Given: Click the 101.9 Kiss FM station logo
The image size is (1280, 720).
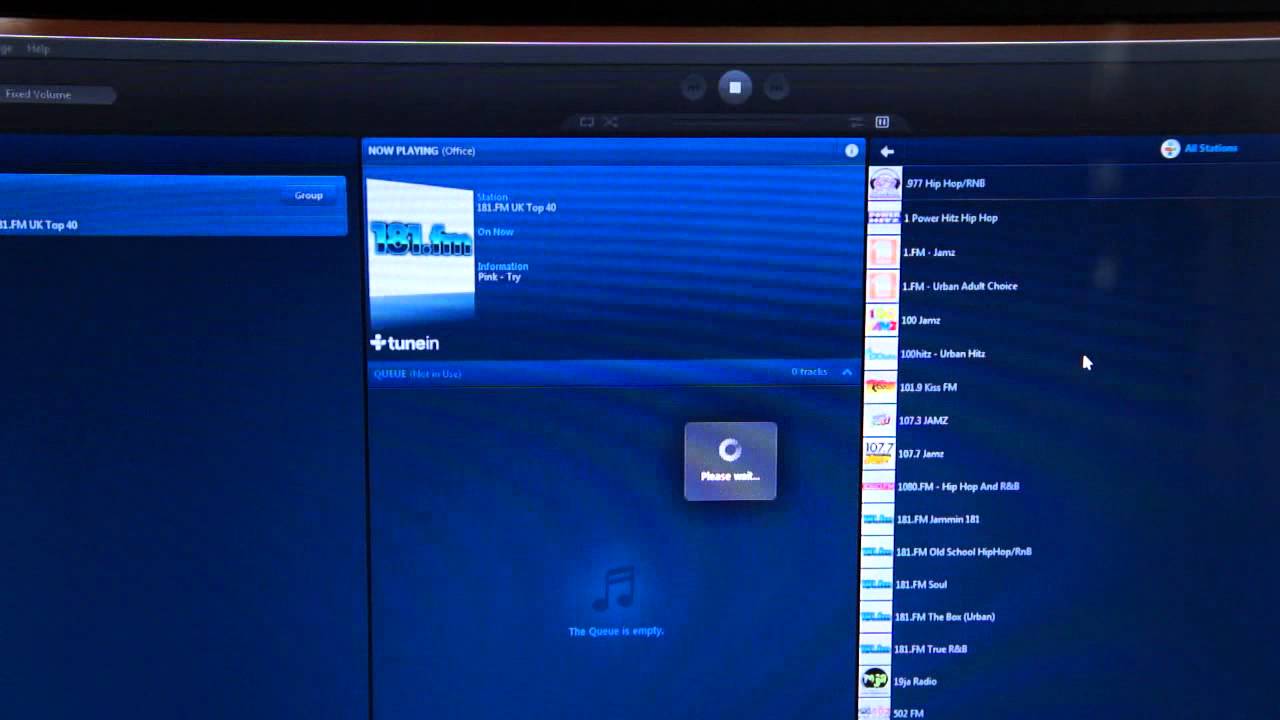Looking at the screenshot, I should coord(880,387).
